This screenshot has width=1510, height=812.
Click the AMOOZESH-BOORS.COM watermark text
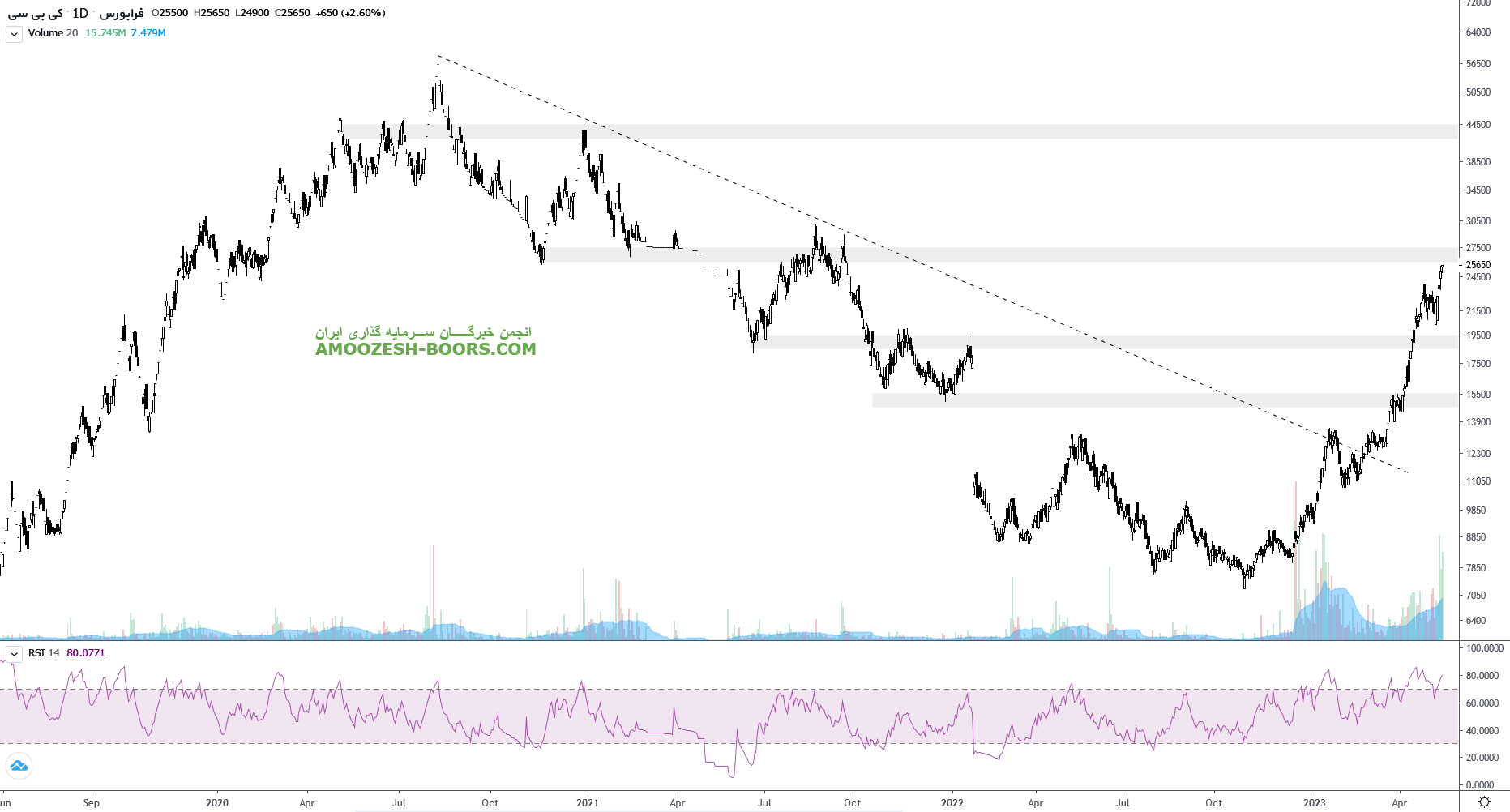[426, 349]
